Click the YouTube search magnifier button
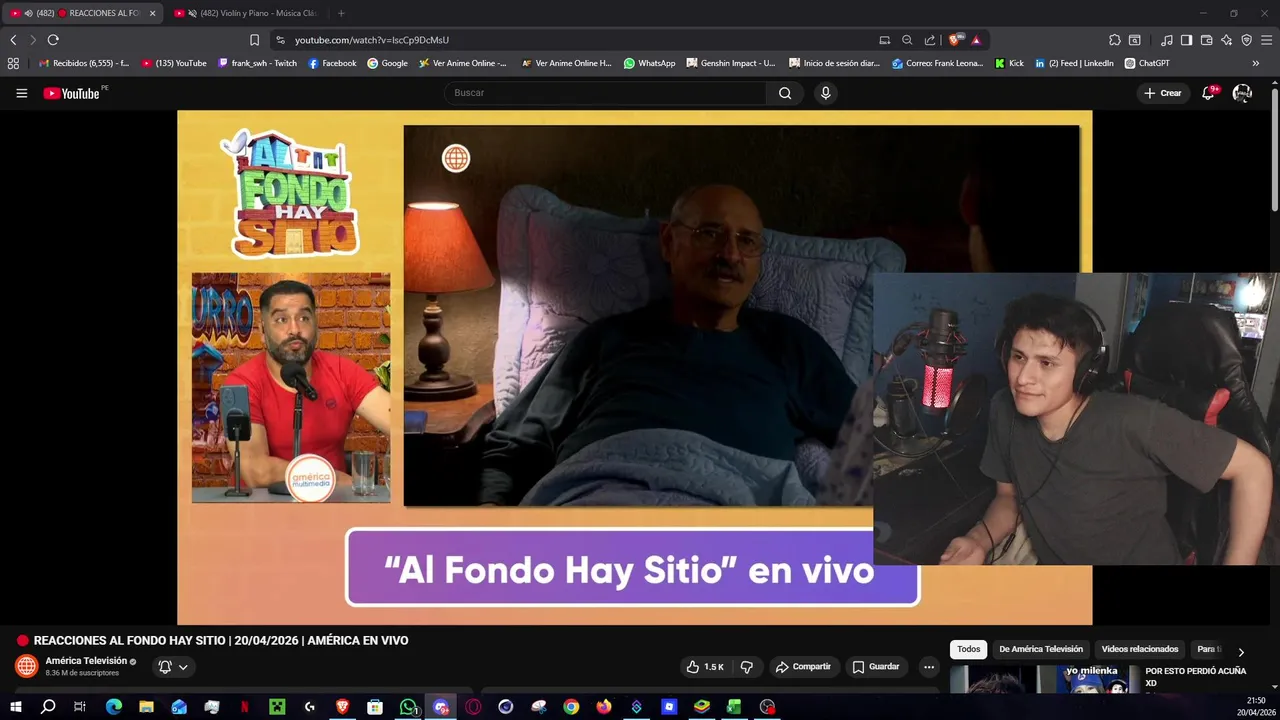Screen dimensions: 1280x720 [x=785, y=93]
